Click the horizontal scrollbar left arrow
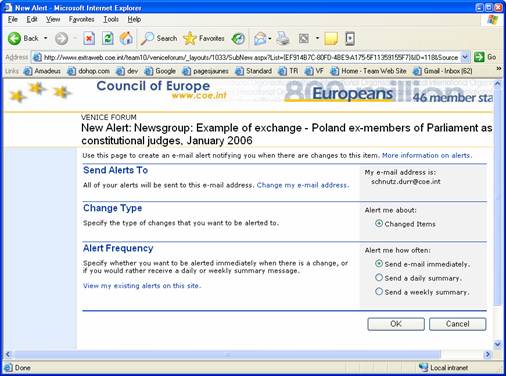The image size is (506, 376). coord(8,354)
